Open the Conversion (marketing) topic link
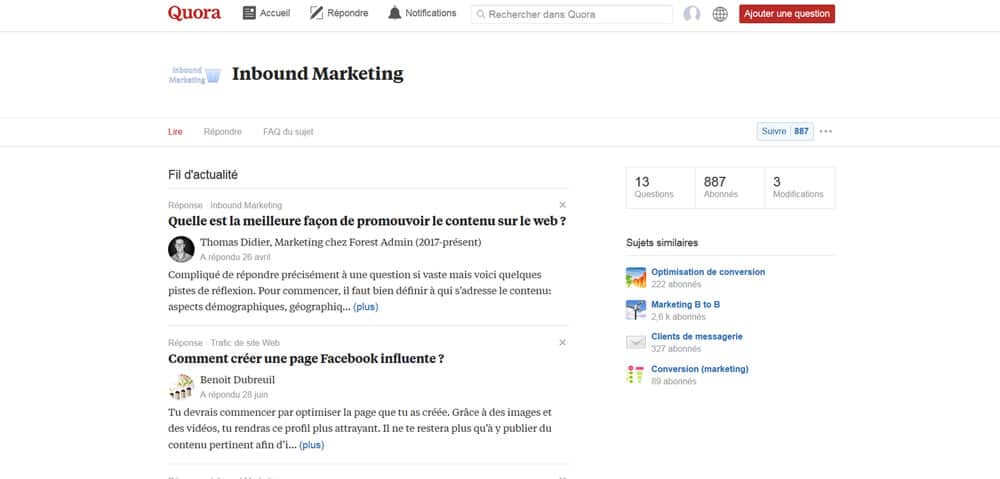This screenshot has height=479, width=1000. pyautogui.click(x=700, y=369)
